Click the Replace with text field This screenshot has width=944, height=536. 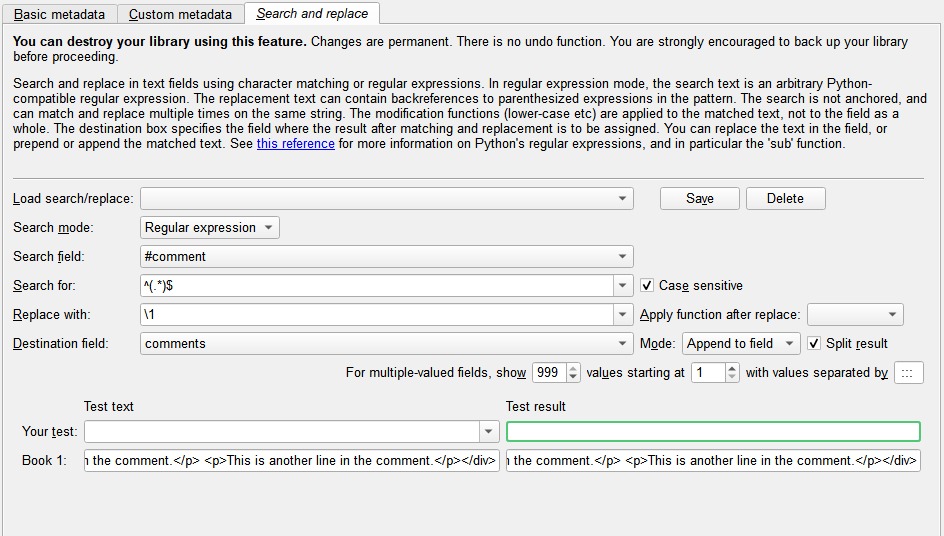376,315
